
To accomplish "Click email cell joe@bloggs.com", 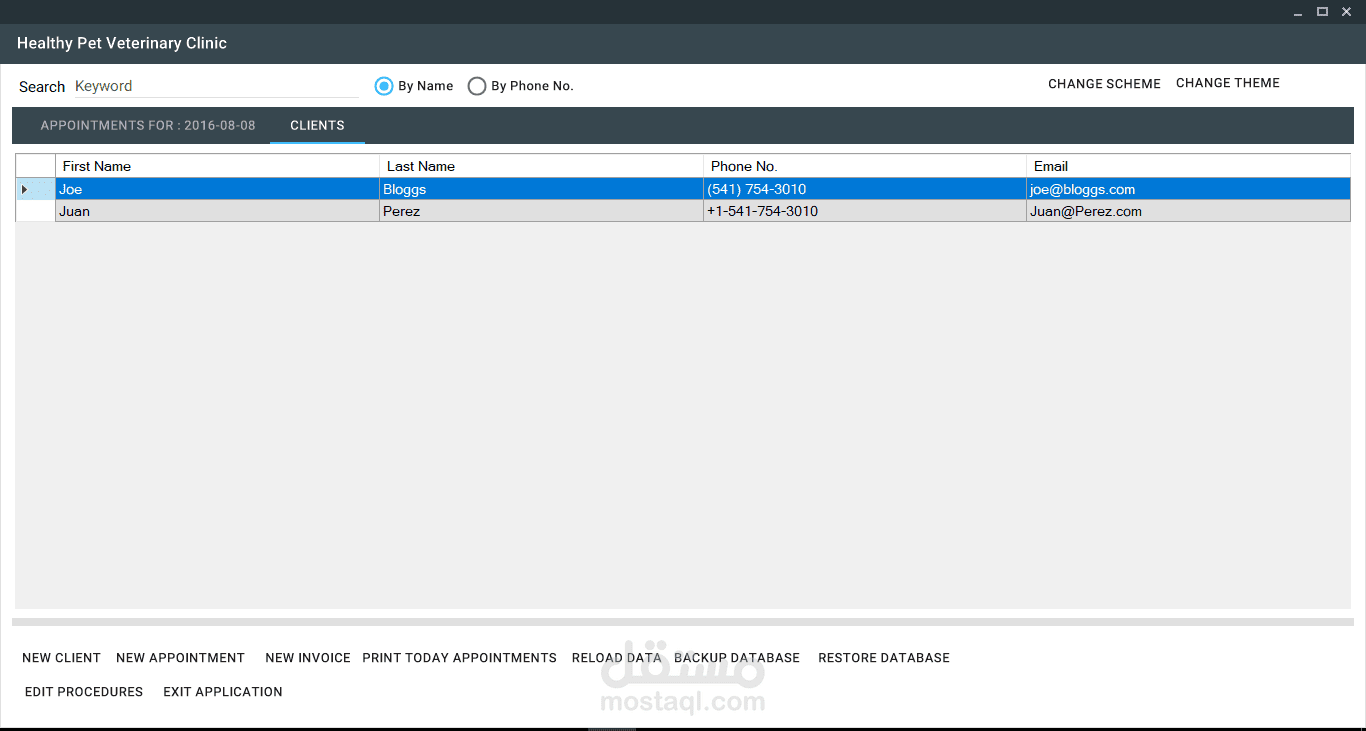I will coord(1189,189).
